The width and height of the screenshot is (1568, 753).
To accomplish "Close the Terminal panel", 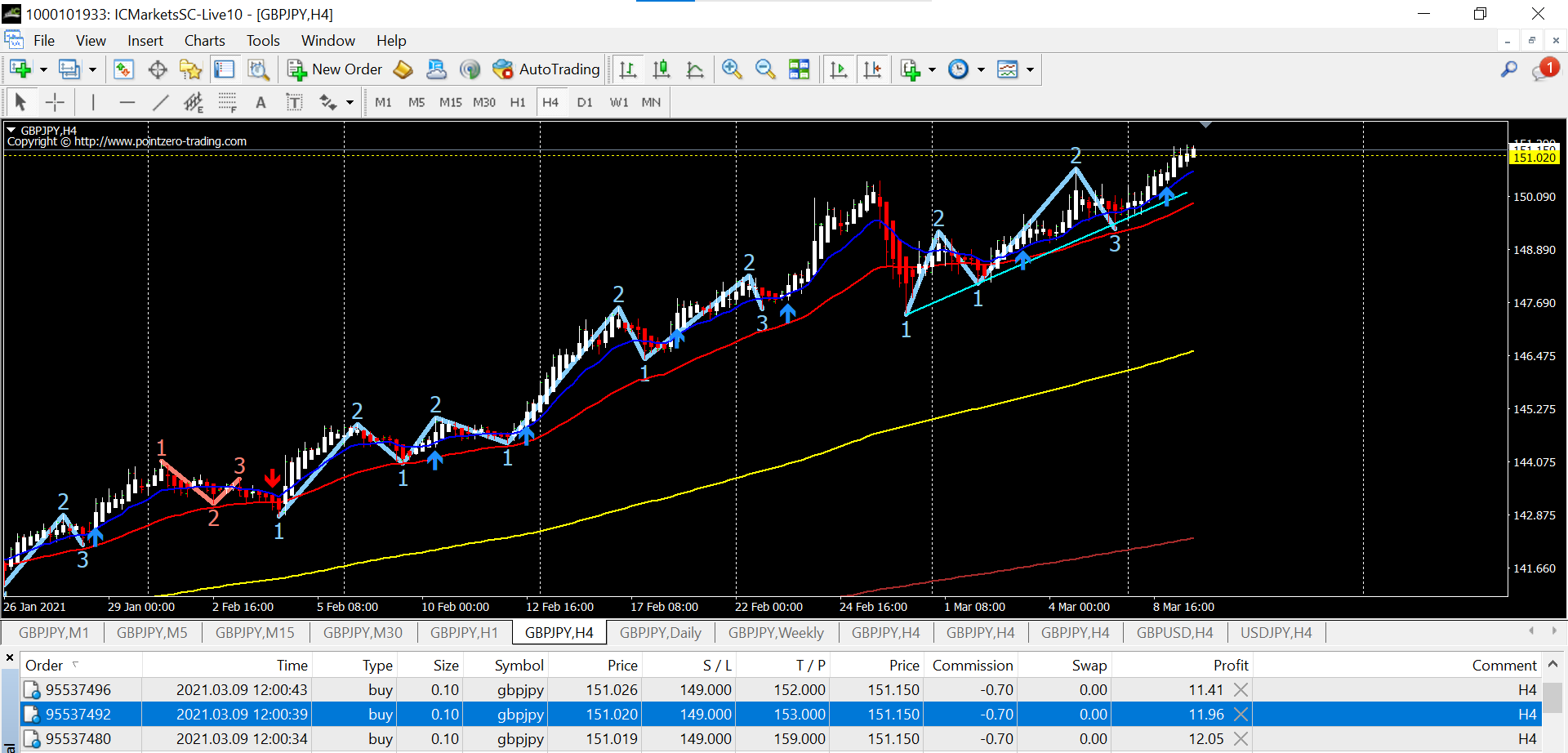I will click(10, 657).
